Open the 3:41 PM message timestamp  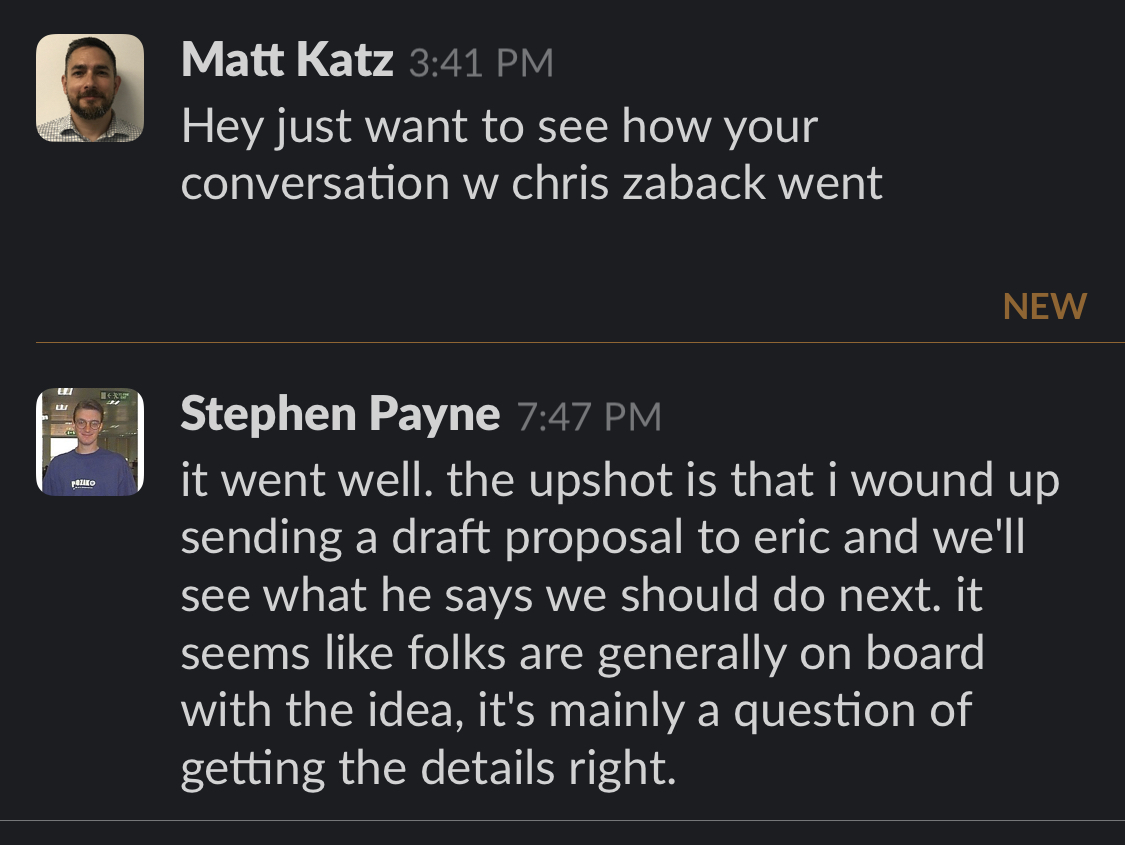pyautogui.click(x=480, y=64)
